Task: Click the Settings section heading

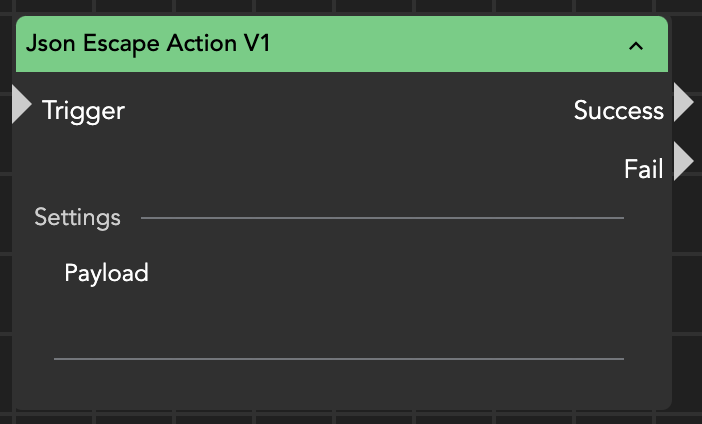Action: (77, 217)
